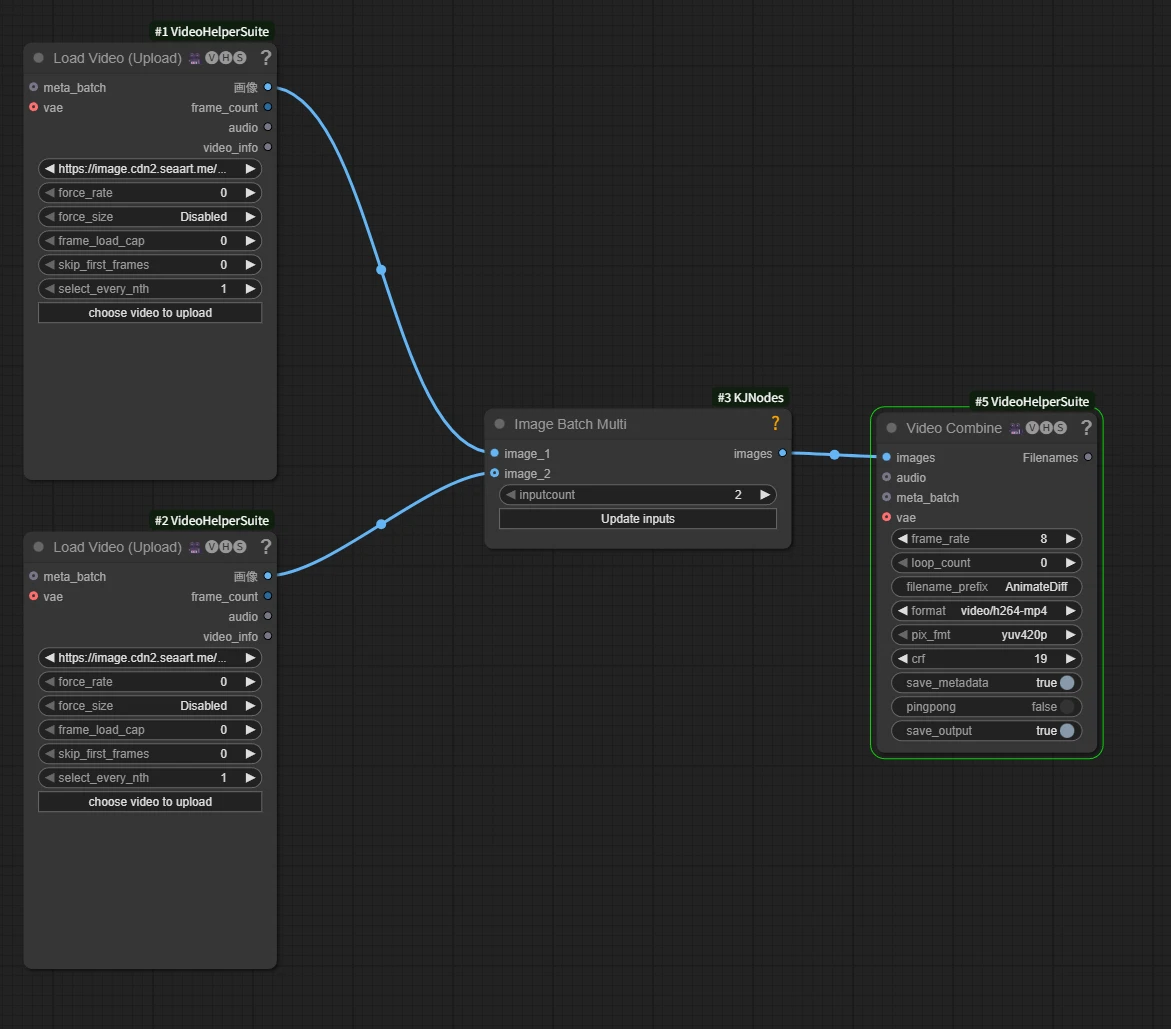The image size is (1171, 1029).
Task: Open force_size dropdown in node #1
Action: click(150, 217)
